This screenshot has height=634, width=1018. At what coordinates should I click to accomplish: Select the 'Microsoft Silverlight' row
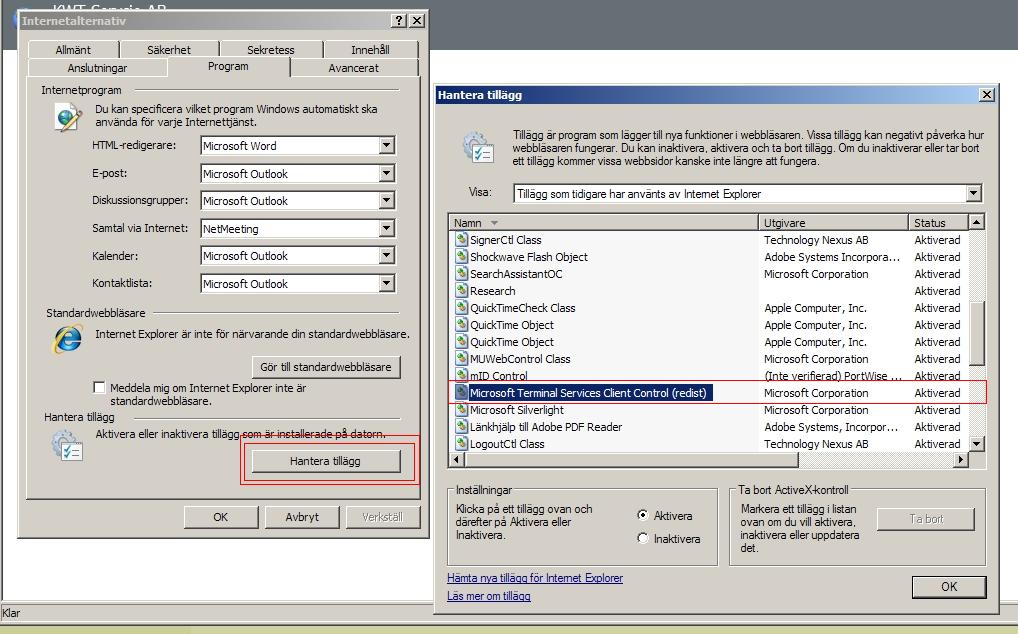point(708,409)
